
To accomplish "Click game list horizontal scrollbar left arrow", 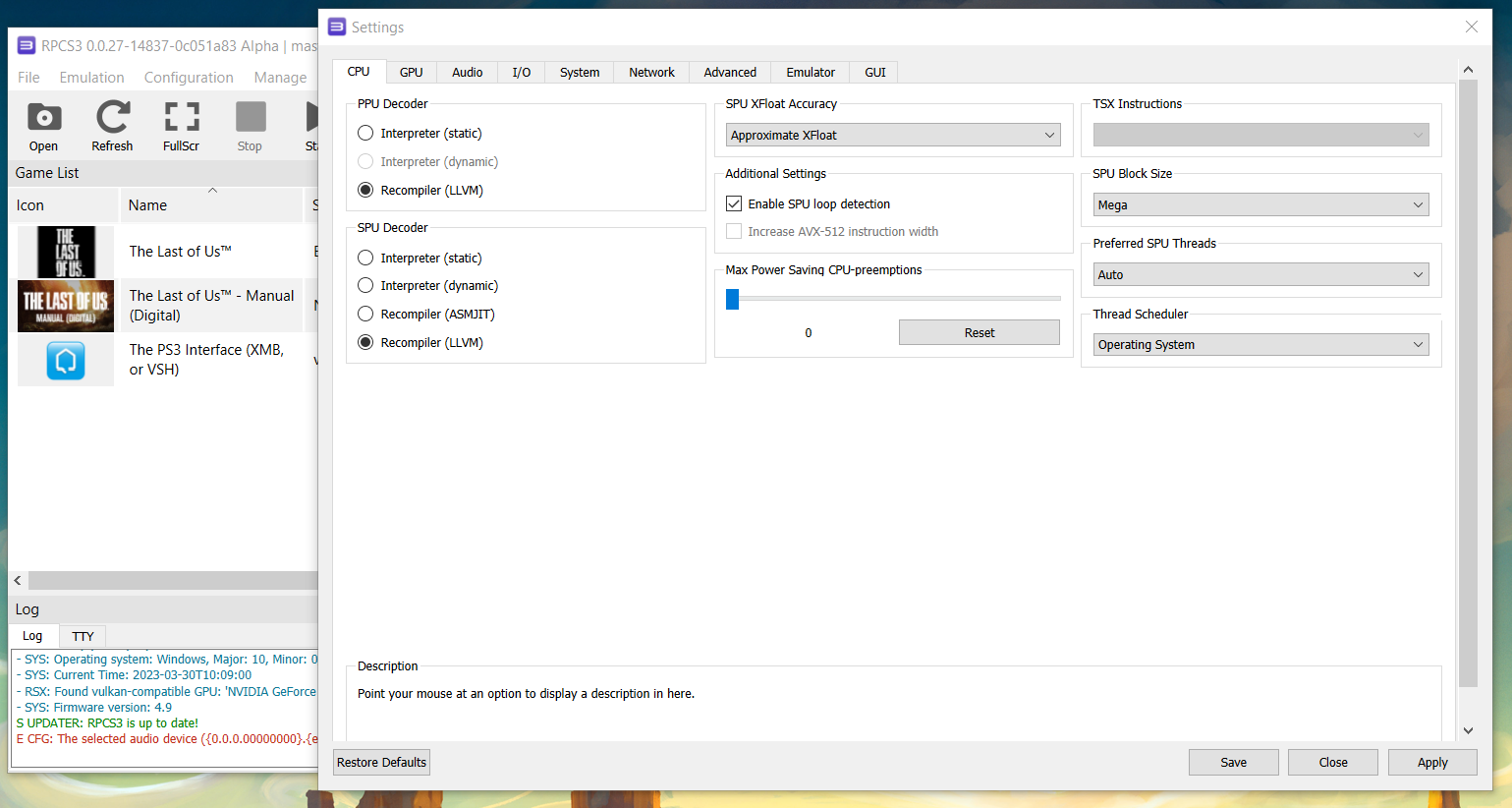I will click(x=18, y=580).
